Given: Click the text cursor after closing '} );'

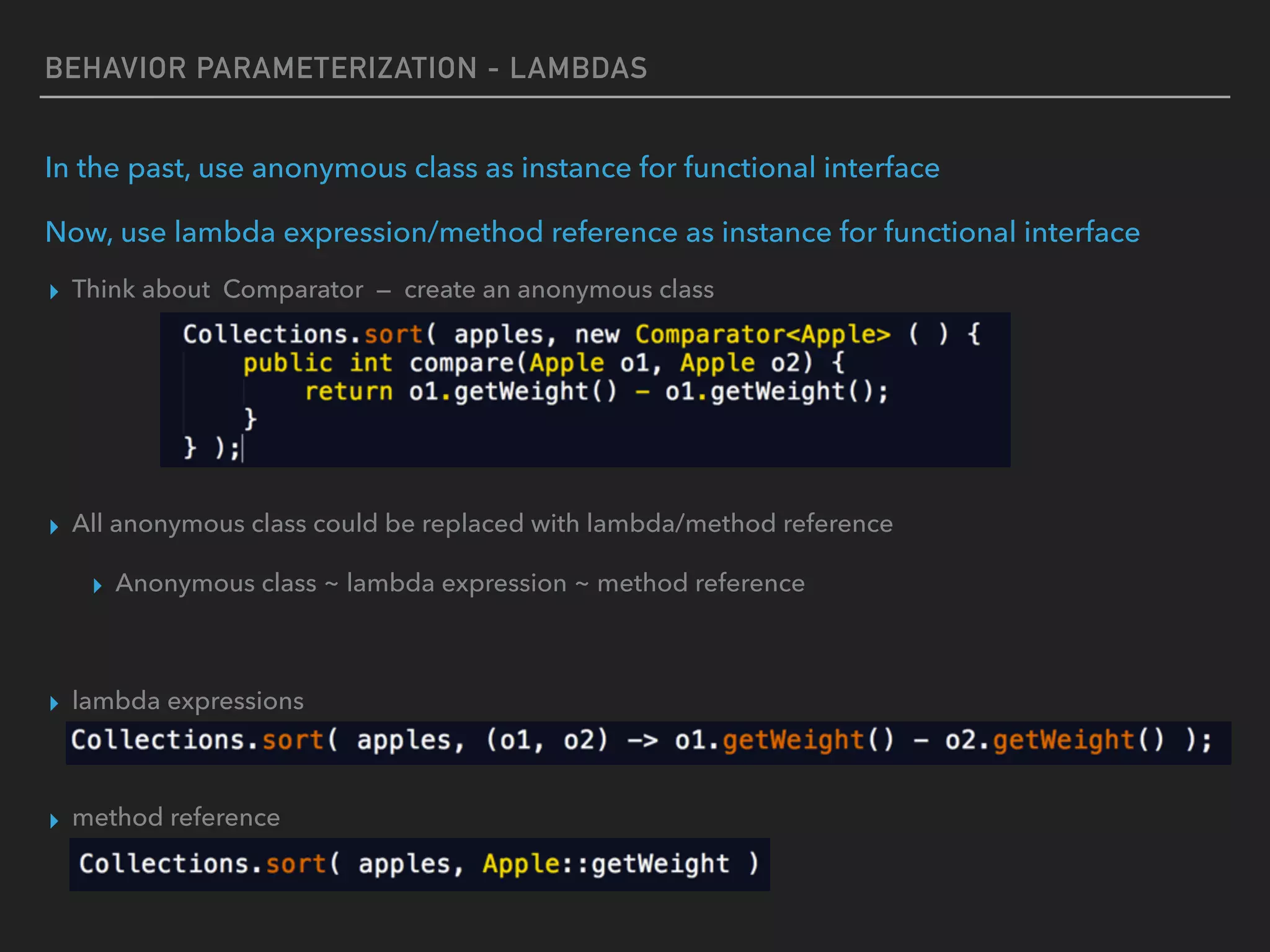Looking at the screenshot, I should tap(242, 449).
